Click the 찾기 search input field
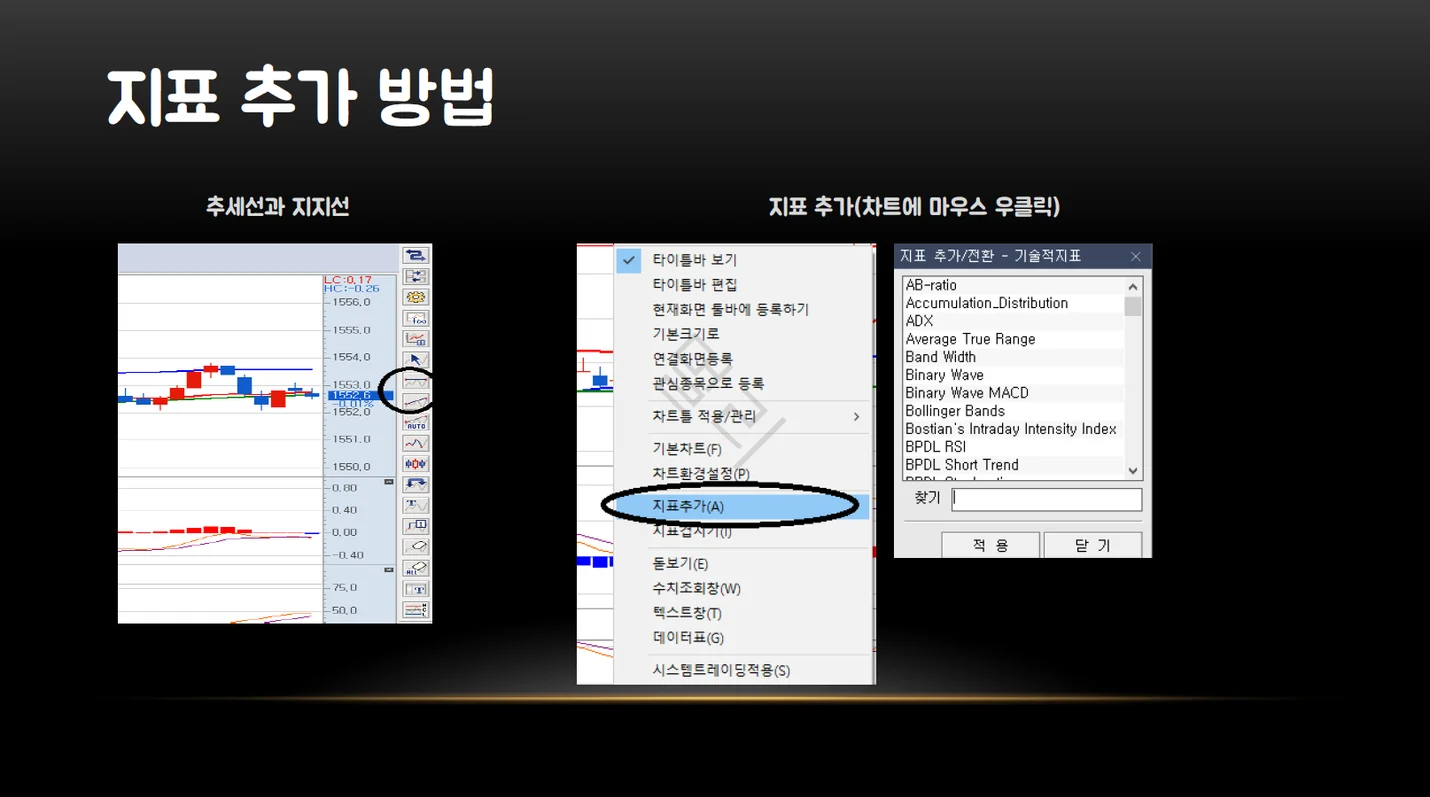 click(x=1047, y=499)
